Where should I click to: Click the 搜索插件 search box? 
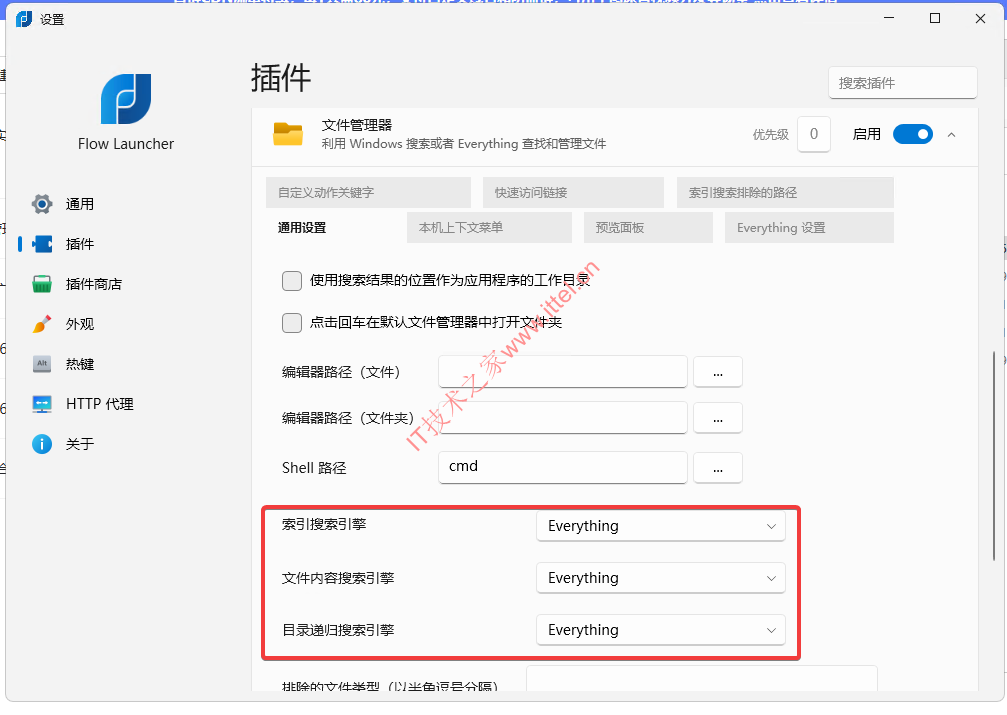(903, 83)
